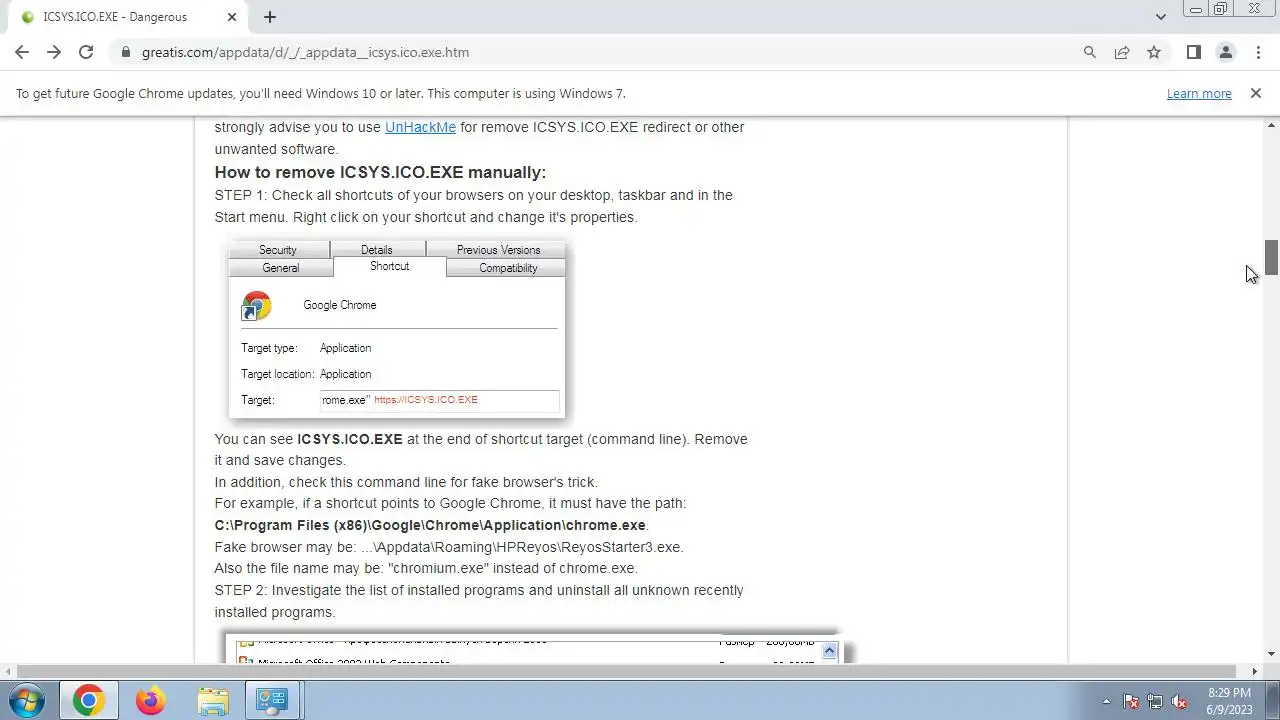Open the Chrome side panel

1194,52
